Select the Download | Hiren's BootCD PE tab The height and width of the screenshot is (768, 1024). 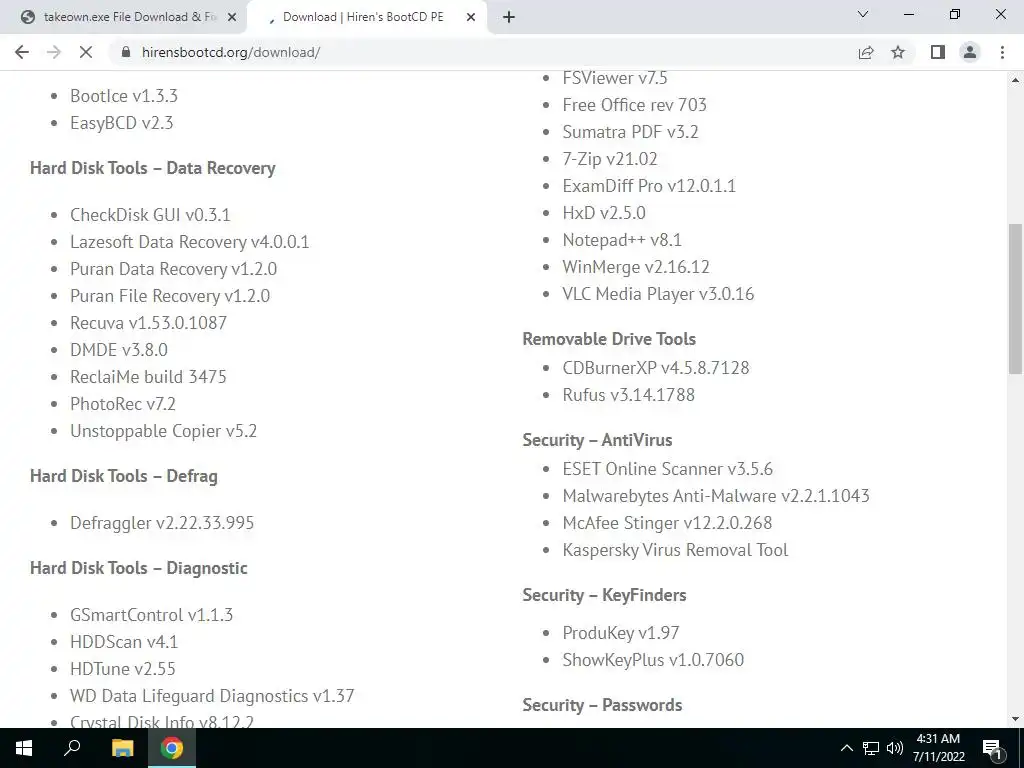click(367, 17)
